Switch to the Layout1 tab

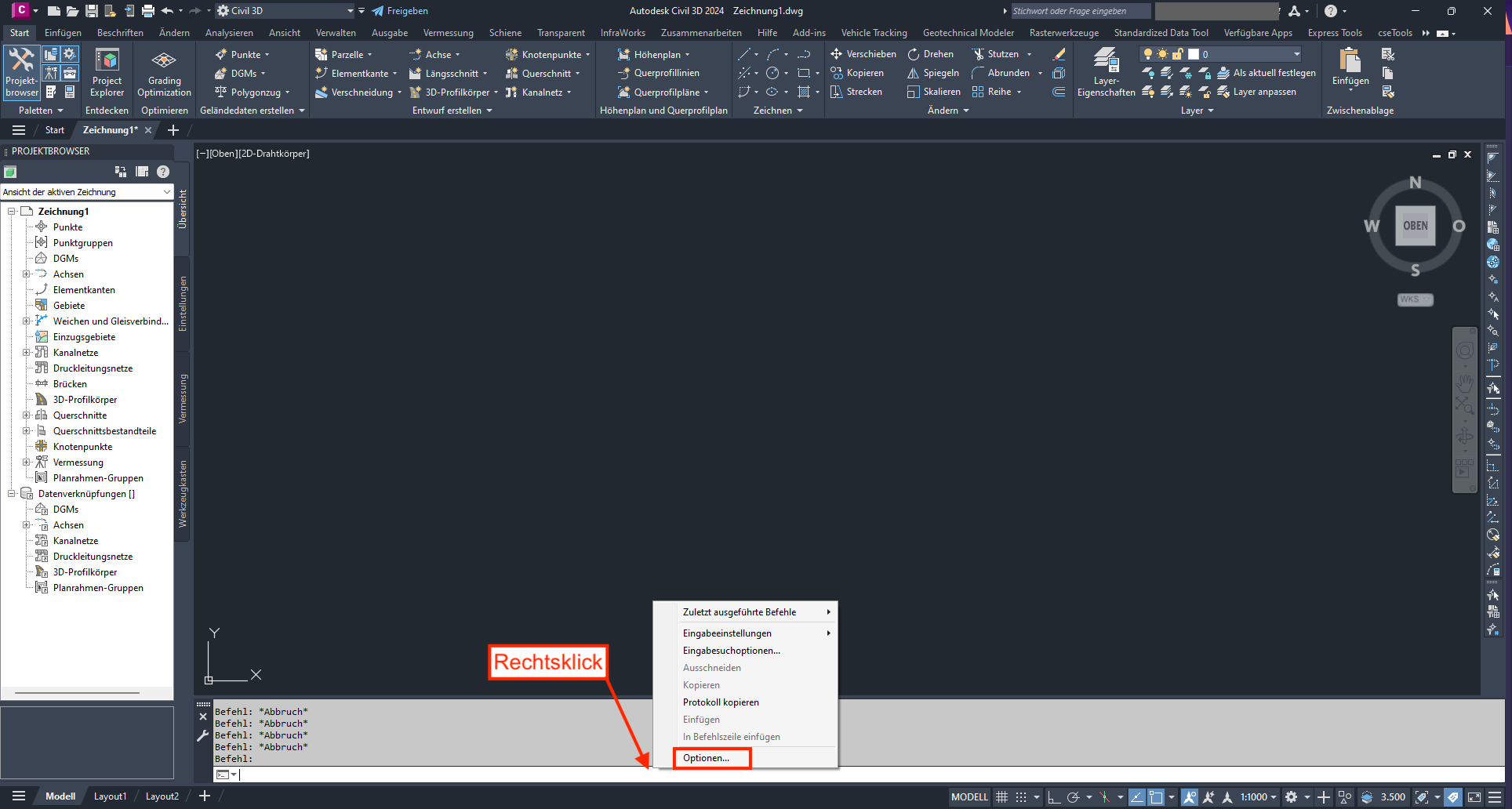110,796
